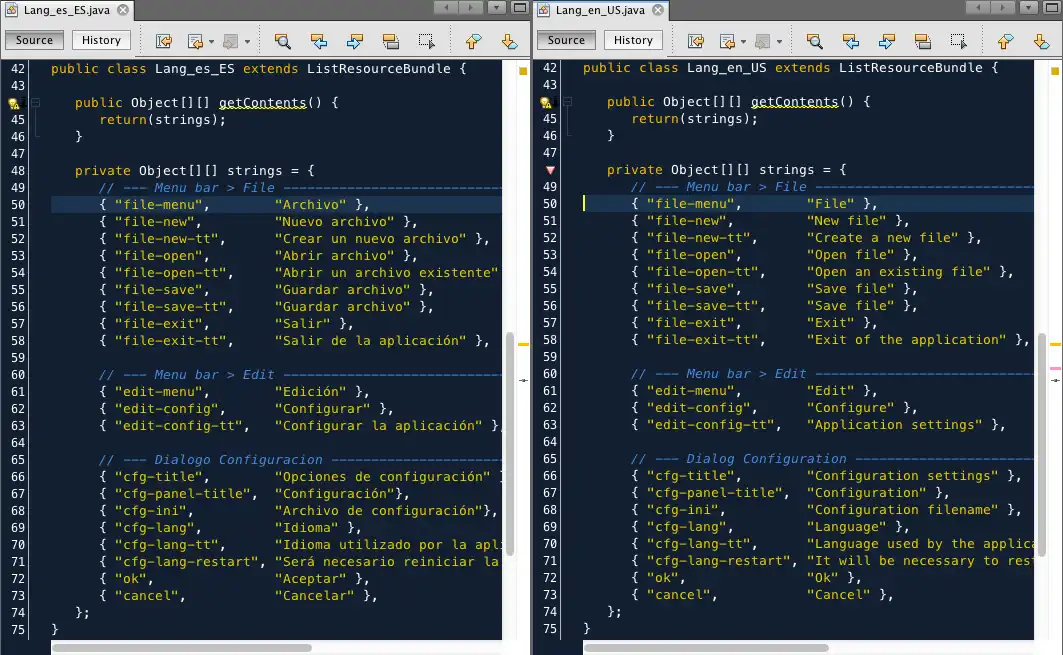This screenshot has height=655, width=1063.
Task: Click disabled forward icon in Lang_es_ES toolbar
Action: click(230, 41)
